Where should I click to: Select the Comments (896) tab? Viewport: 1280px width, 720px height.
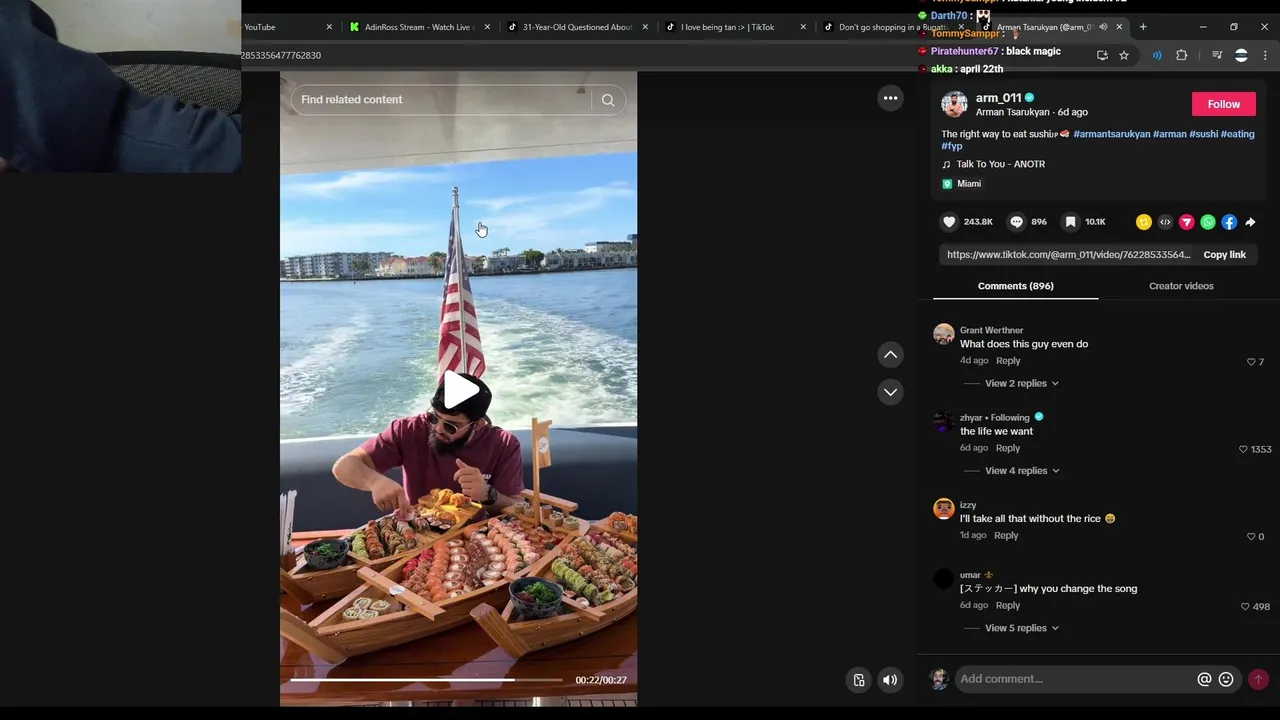pyautogui.click(x=1015, y=286)
